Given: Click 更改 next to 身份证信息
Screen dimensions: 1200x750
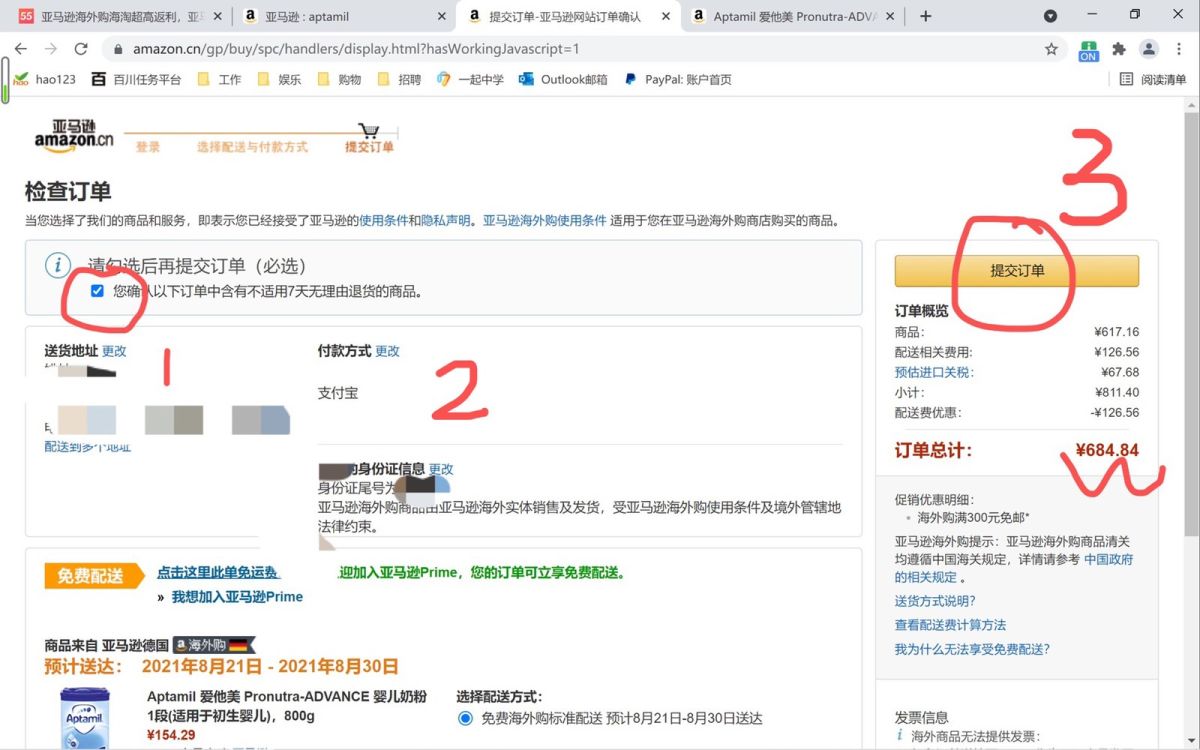Looking at the screenshot, I should pos(441,469).
